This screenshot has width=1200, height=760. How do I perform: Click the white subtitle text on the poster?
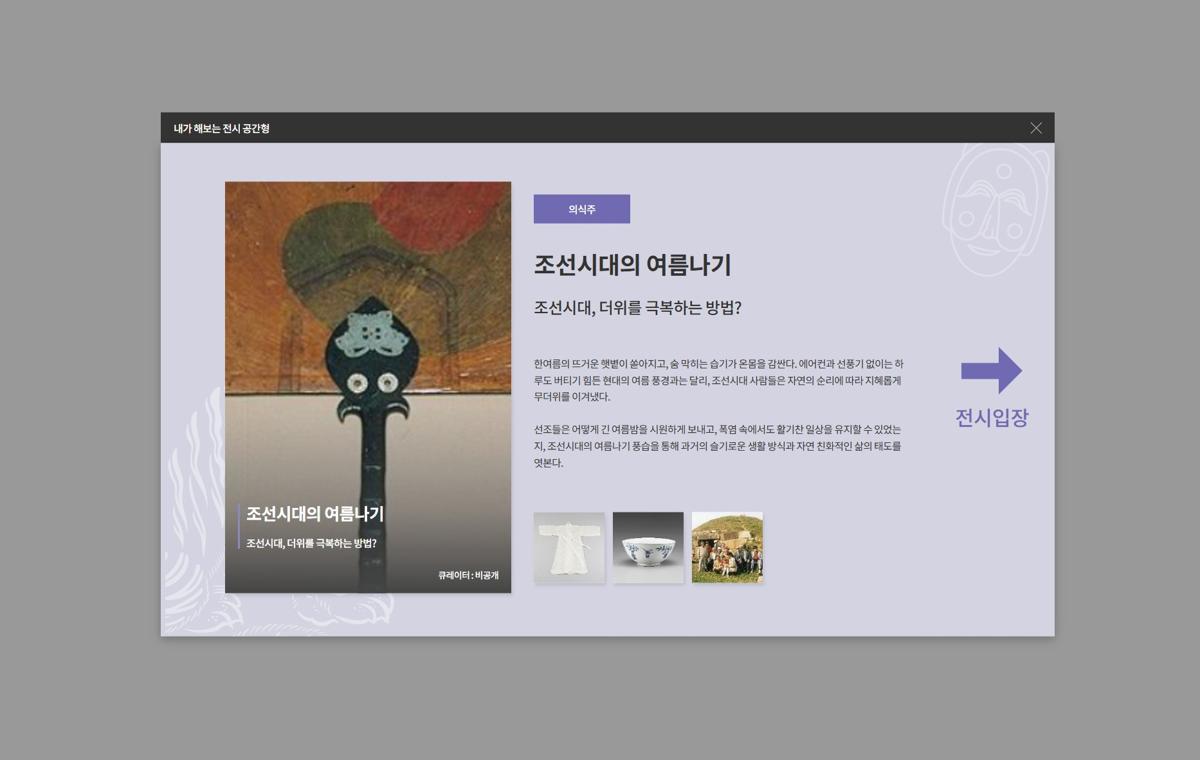click(311, 544)
